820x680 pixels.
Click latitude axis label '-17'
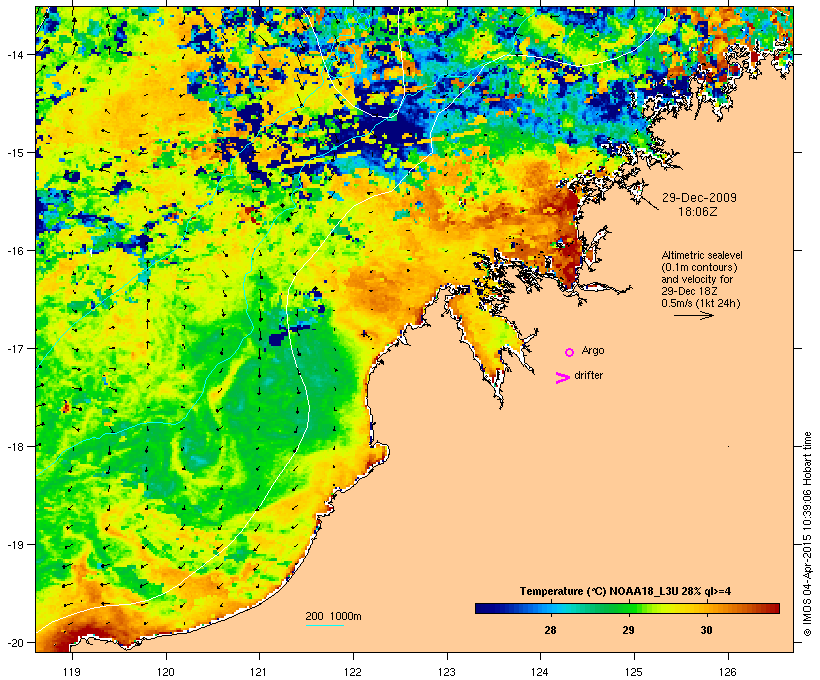[x=15, y=348]
